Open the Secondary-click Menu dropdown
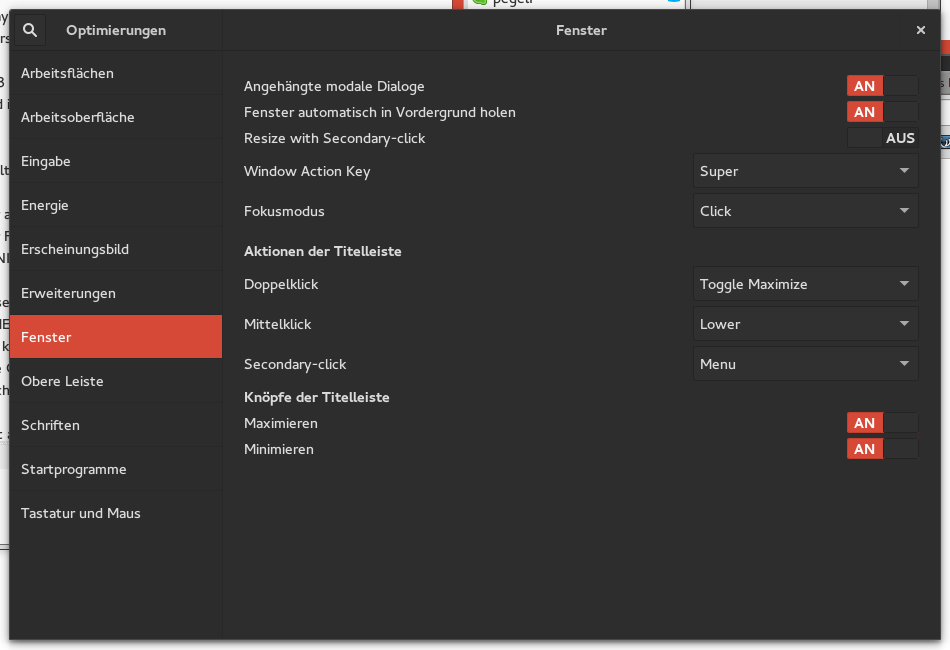 [805, 364]
